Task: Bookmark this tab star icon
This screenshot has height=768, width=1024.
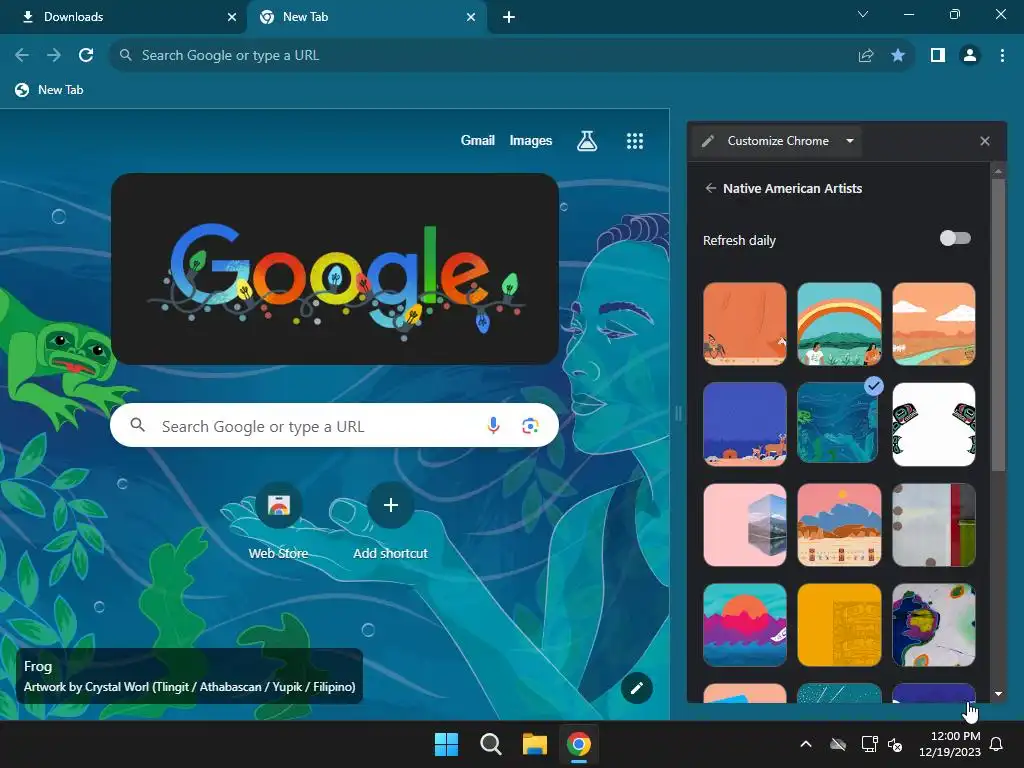Action: 898,56
